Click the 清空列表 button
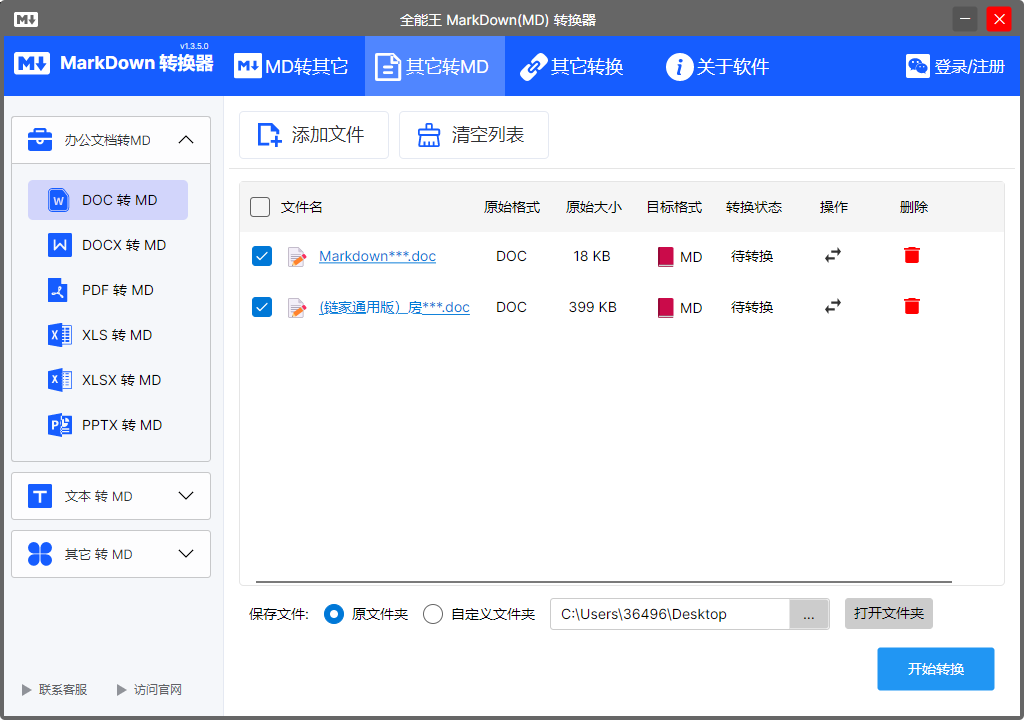 473,135
